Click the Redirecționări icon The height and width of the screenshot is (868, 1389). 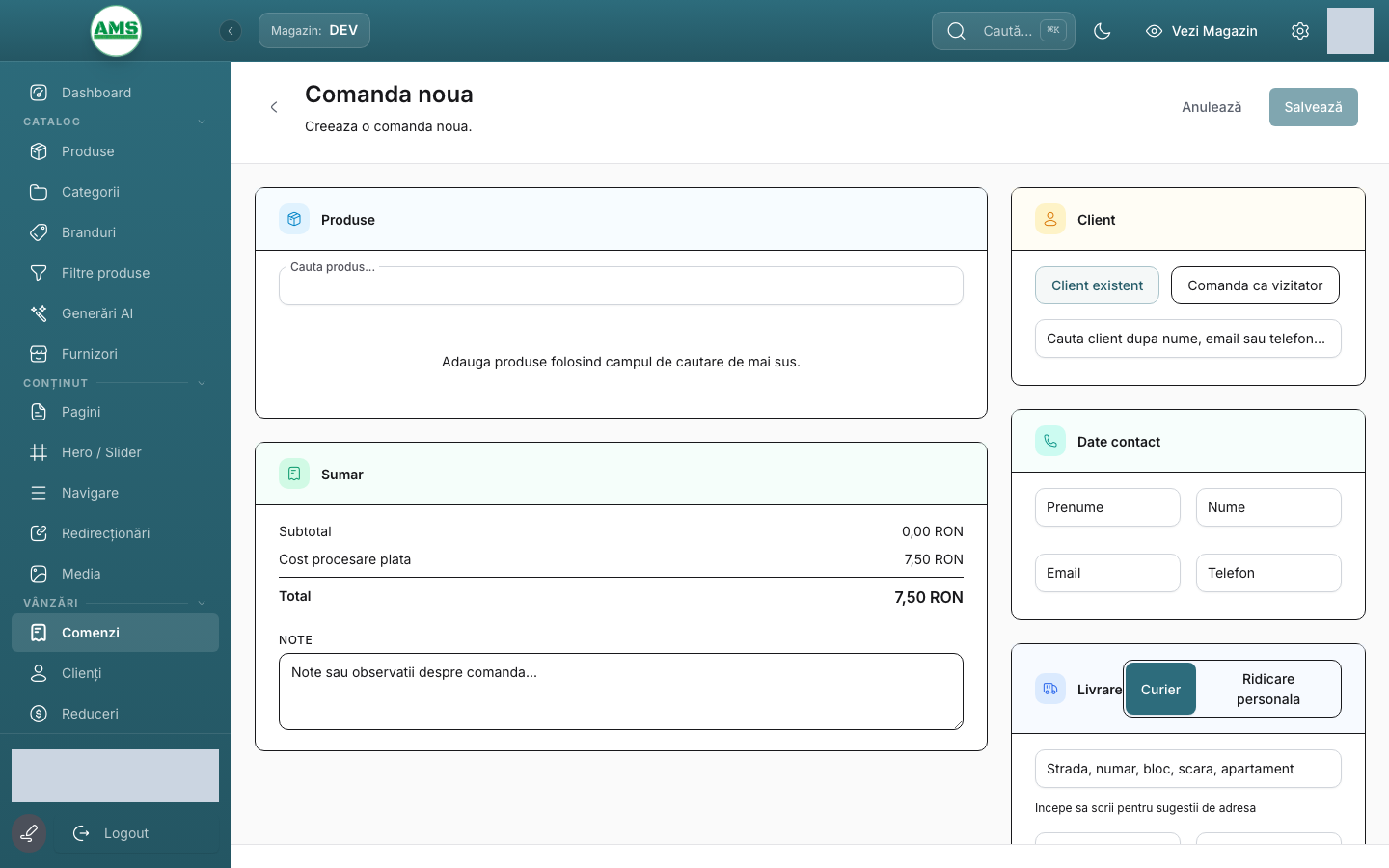tap(39, 533)
